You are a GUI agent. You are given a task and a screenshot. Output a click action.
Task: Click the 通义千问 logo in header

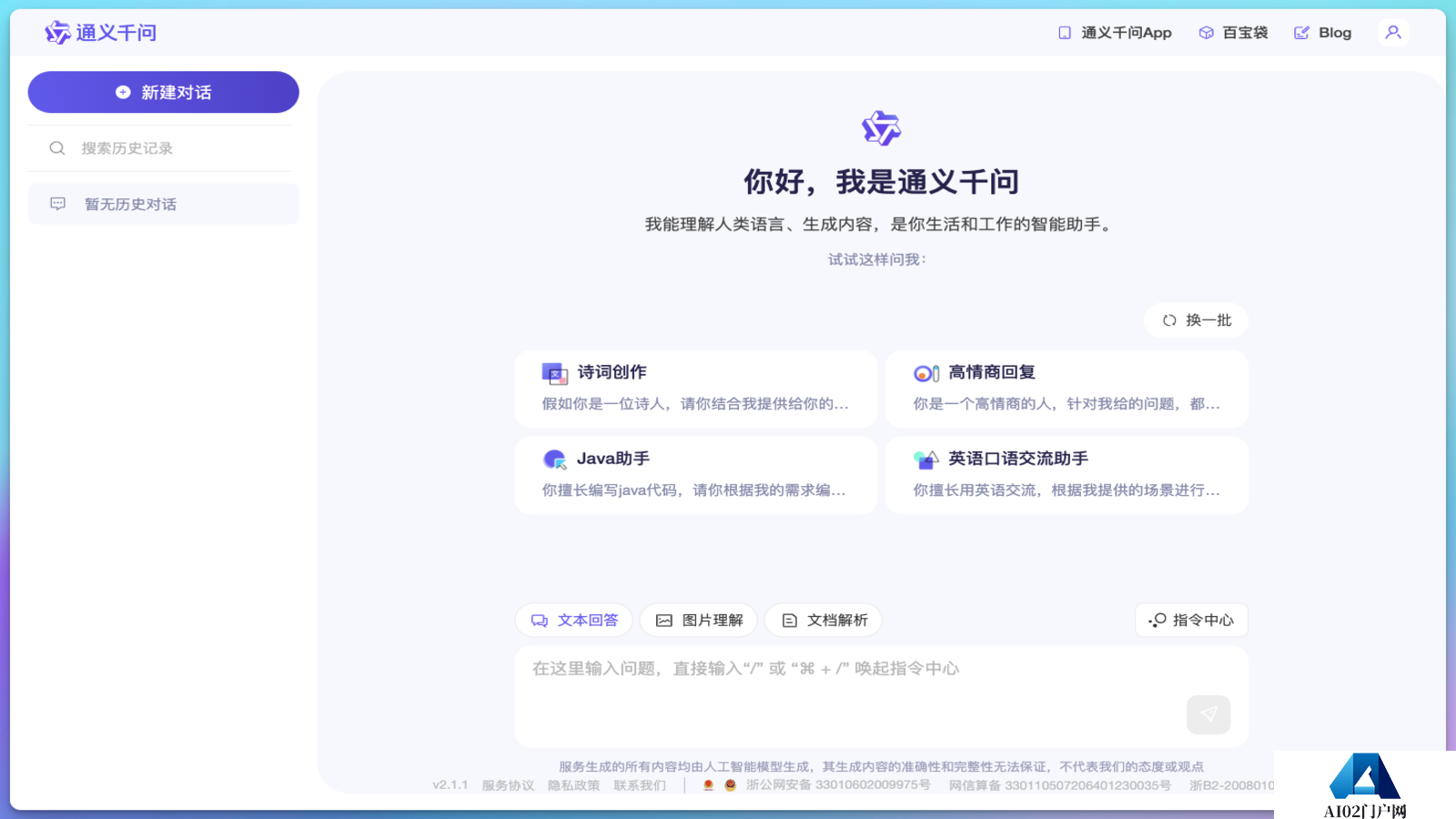pos(101,33)
